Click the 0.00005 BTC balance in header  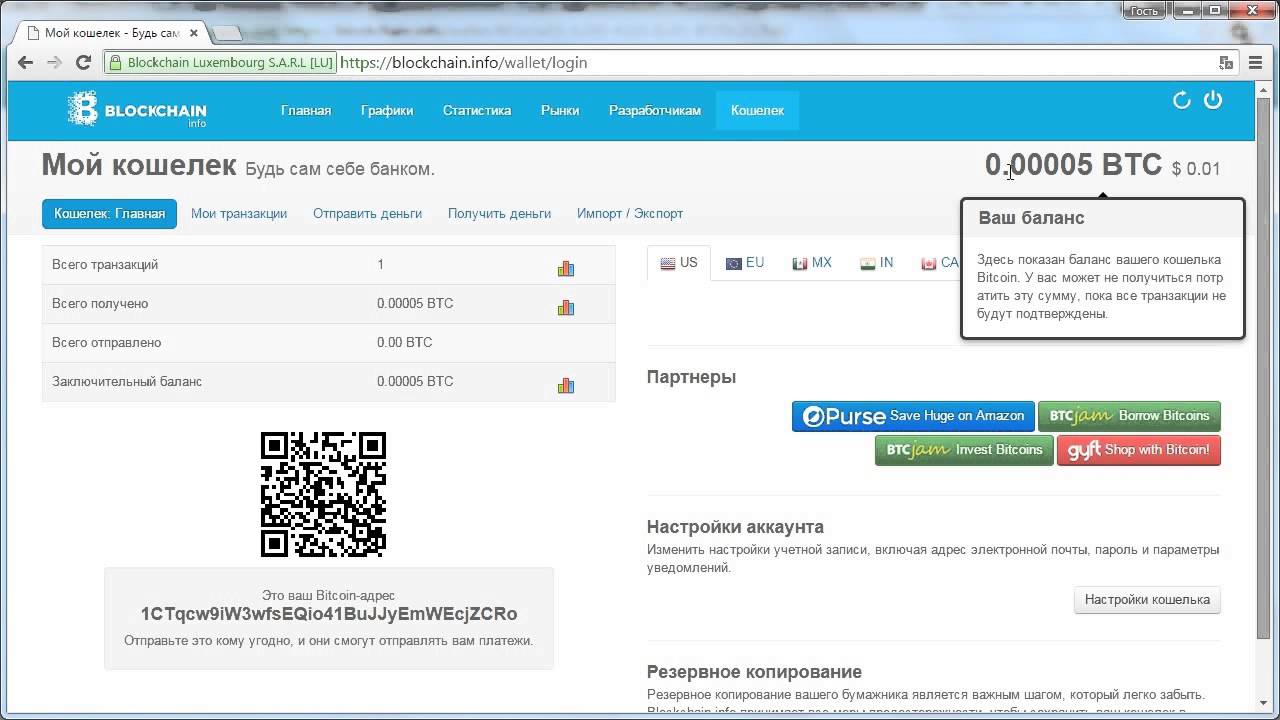point(1073,165)
